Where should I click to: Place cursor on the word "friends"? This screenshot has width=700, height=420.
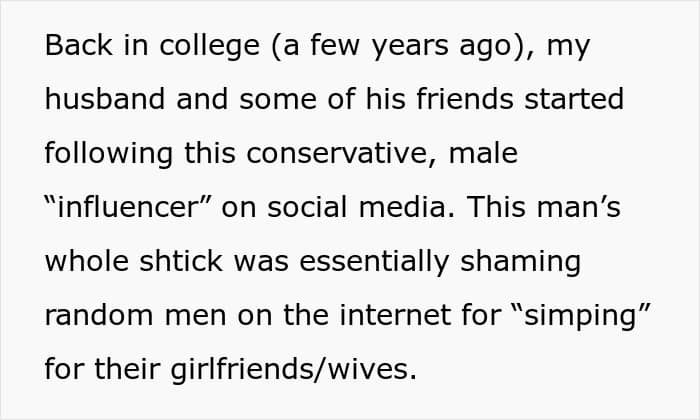465,99
